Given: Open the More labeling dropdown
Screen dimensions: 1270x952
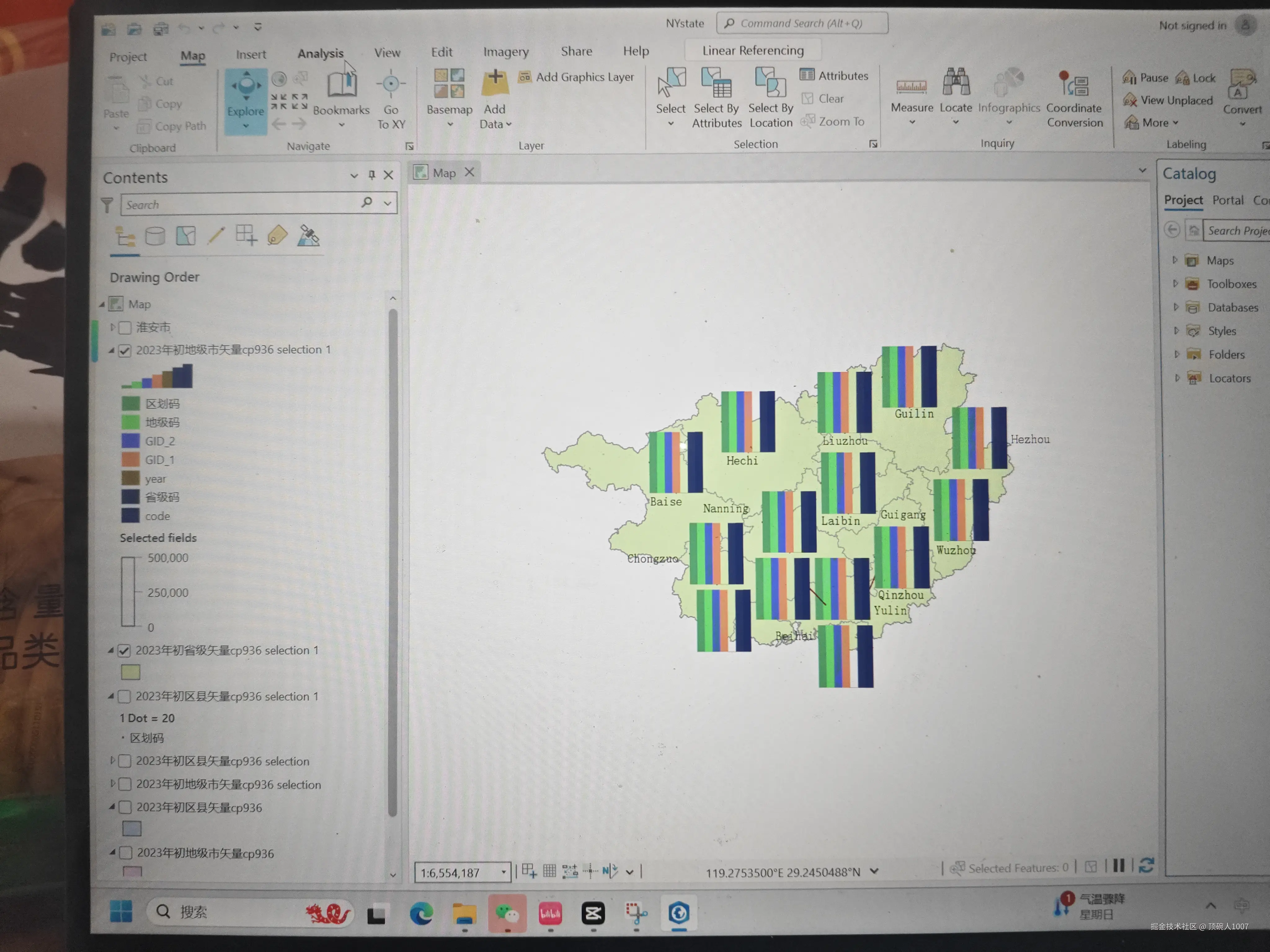Looking at the screenshot, I should [x=1152, y=122].
